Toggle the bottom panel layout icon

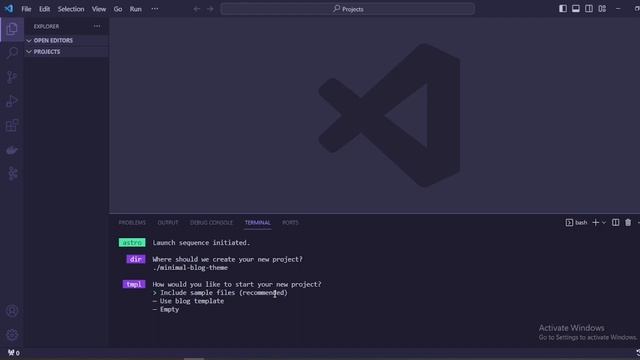576,9
